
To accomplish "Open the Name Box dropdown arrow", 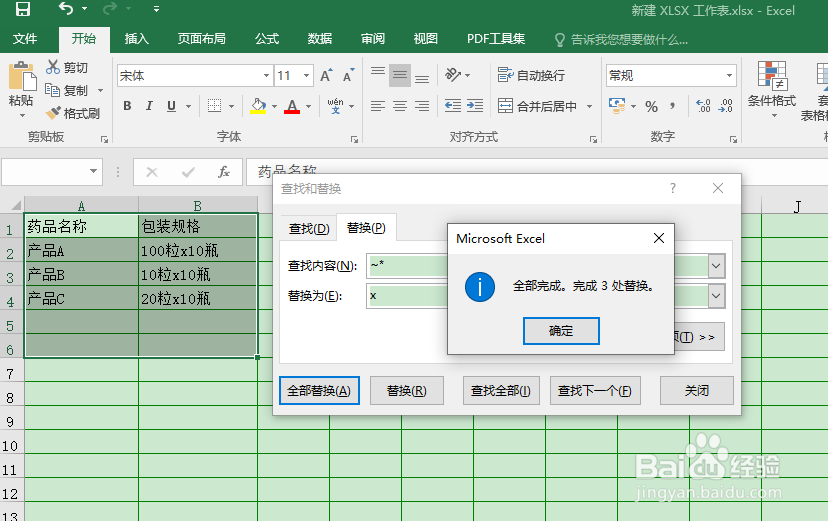I will [93, 171].
